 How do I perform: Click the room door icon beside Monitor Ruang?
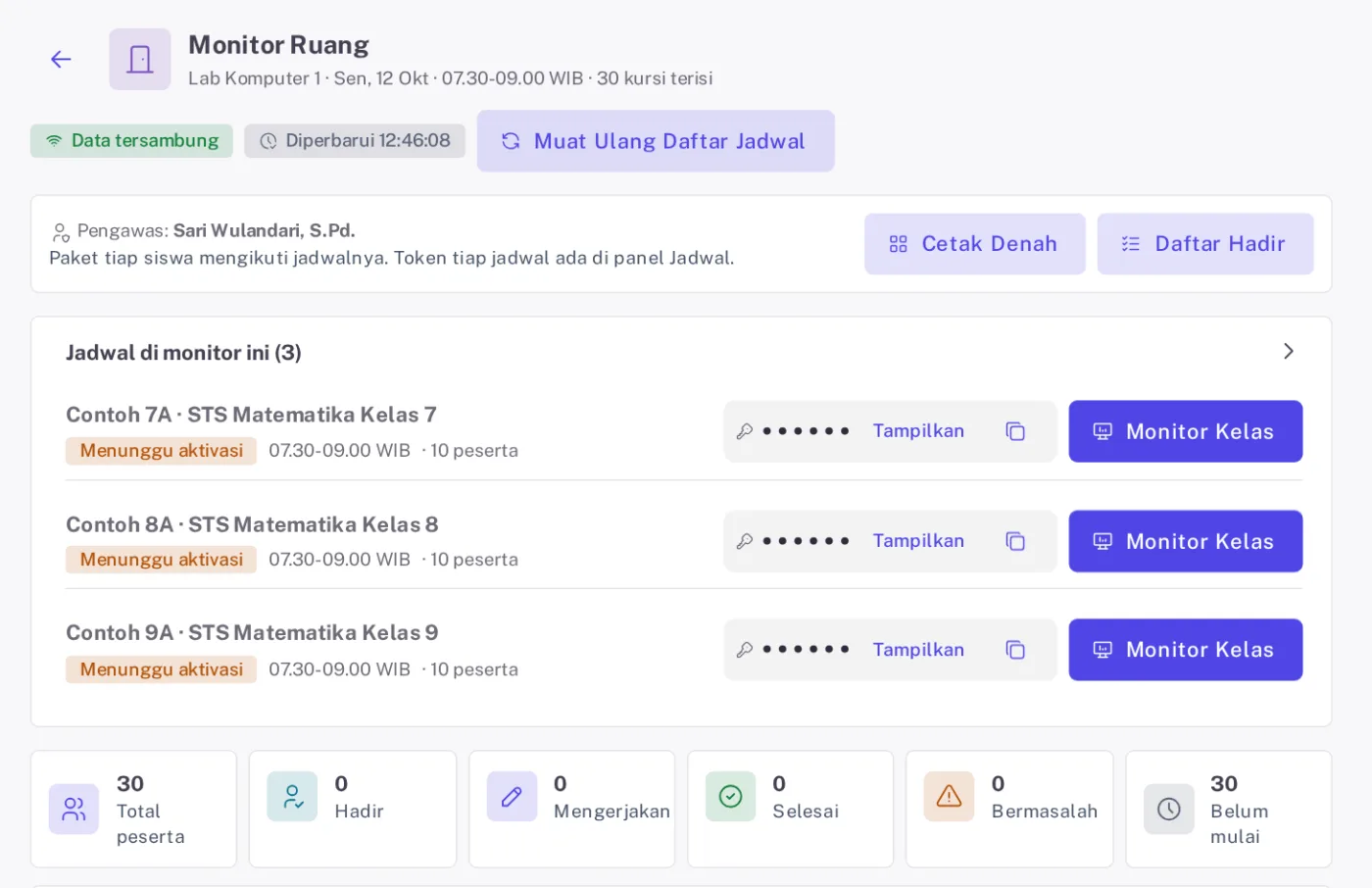tap(140, 60)
